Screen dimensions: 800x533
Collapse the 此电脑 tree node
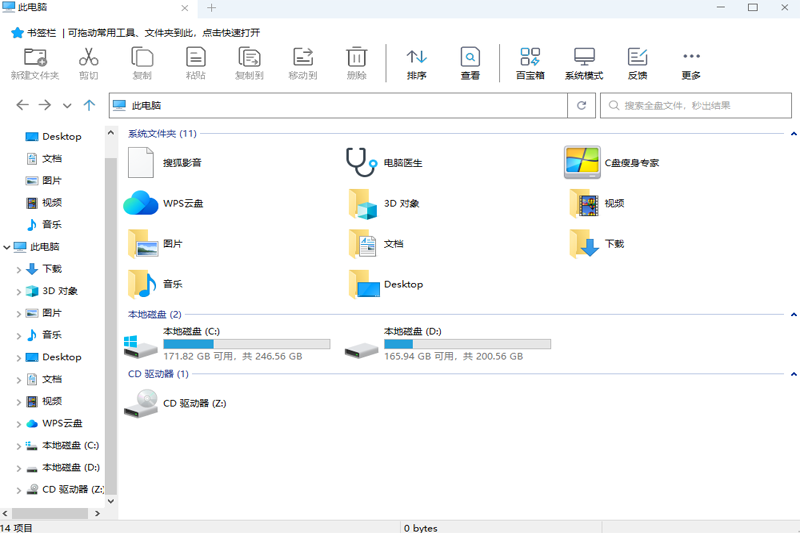tap(8, 247)
